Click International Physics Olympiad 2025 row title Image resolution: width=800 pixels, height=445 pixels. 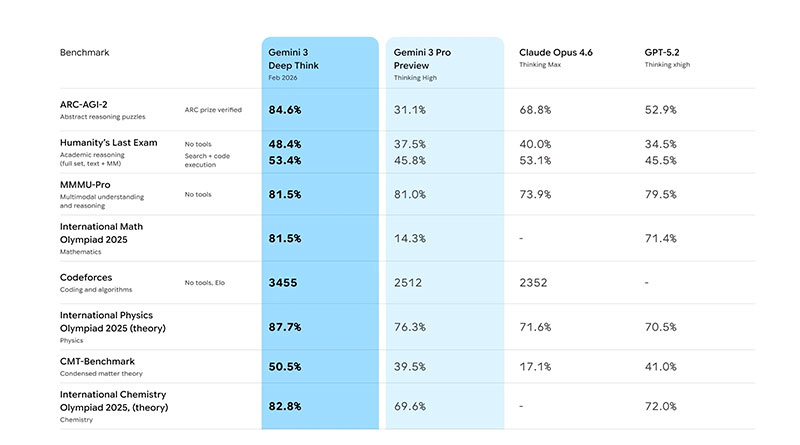tap(113, 321)
